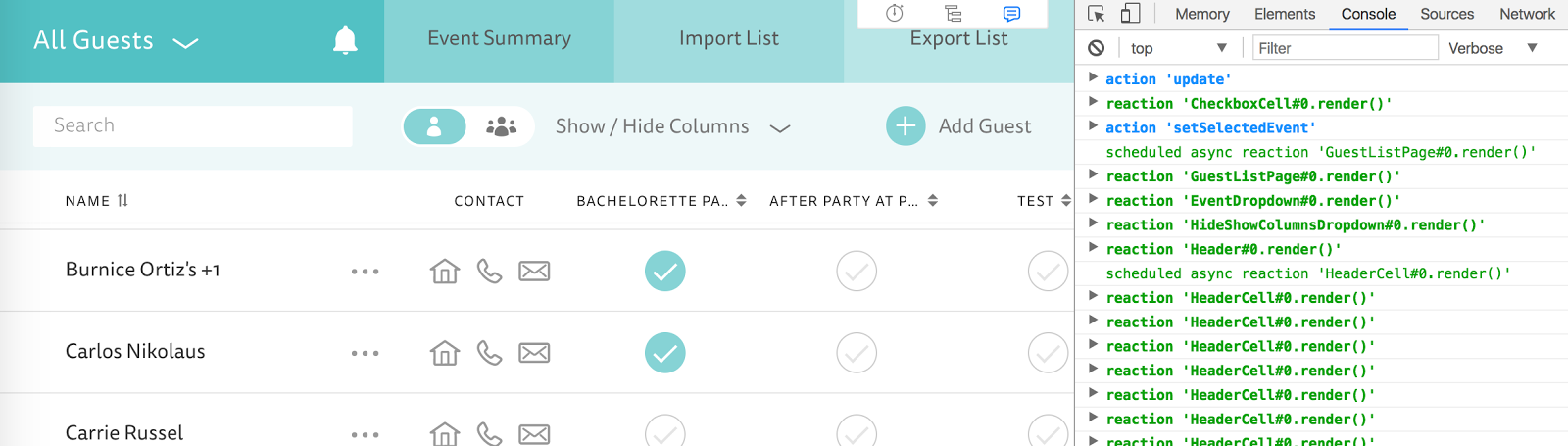1568x446 pixels.
Task: Switch to the group guests view icon
Action: click(x=501, y=126)
